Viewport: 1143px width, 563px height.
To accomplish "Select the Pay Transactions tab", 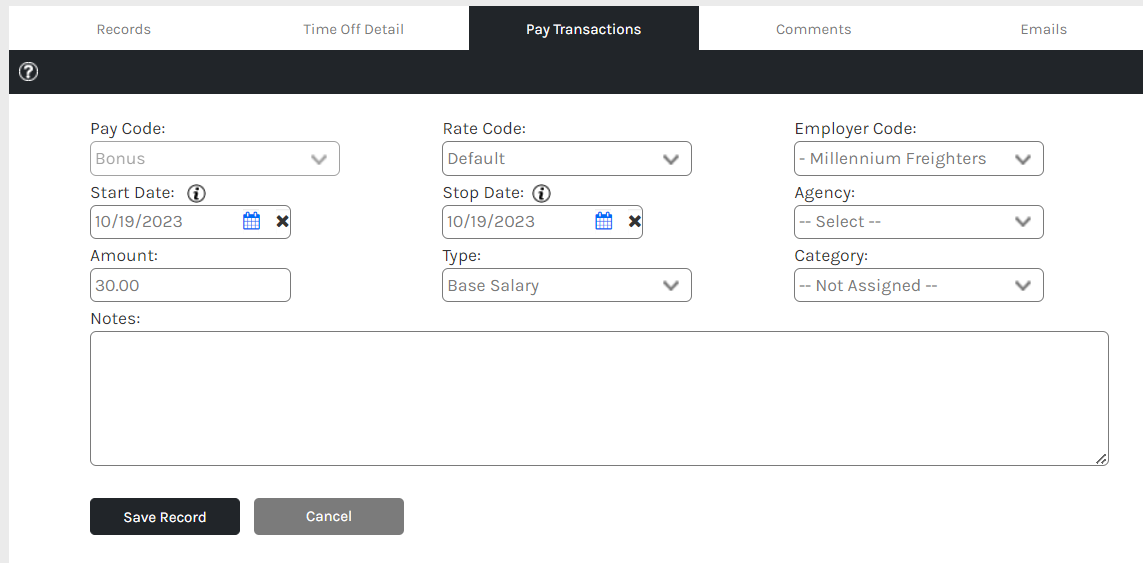I will click(x=584, y=29).
